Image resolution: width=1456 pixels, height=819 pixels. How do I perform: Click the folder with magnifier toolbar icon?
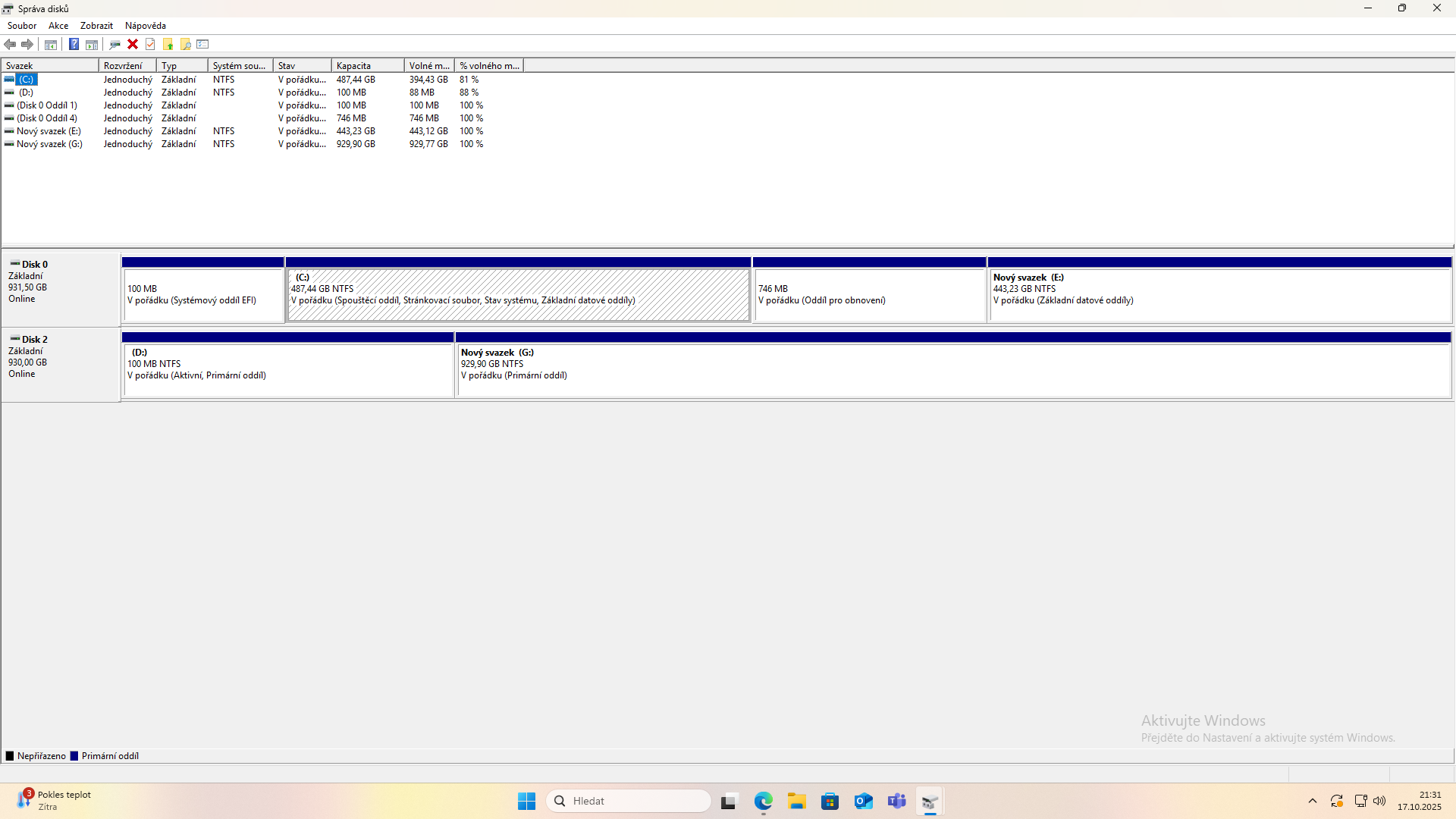[185, 44]
